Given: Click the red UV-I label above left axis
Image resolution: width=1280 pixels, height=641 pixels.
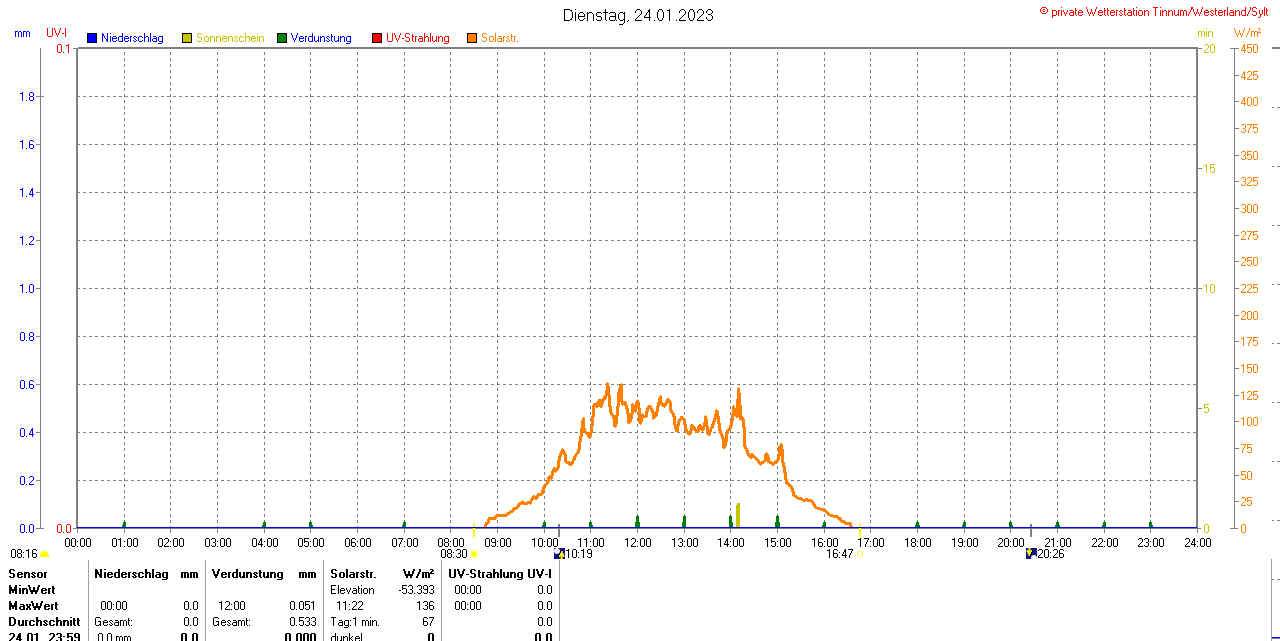Looking at the screenshot, I should [x=57, y=33].
